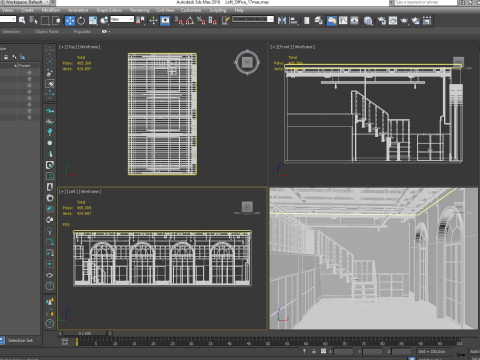Open the View reference coordinate dropdown
Image resolution: width=480 pixels, height=360 pixels.
(122, 19)
